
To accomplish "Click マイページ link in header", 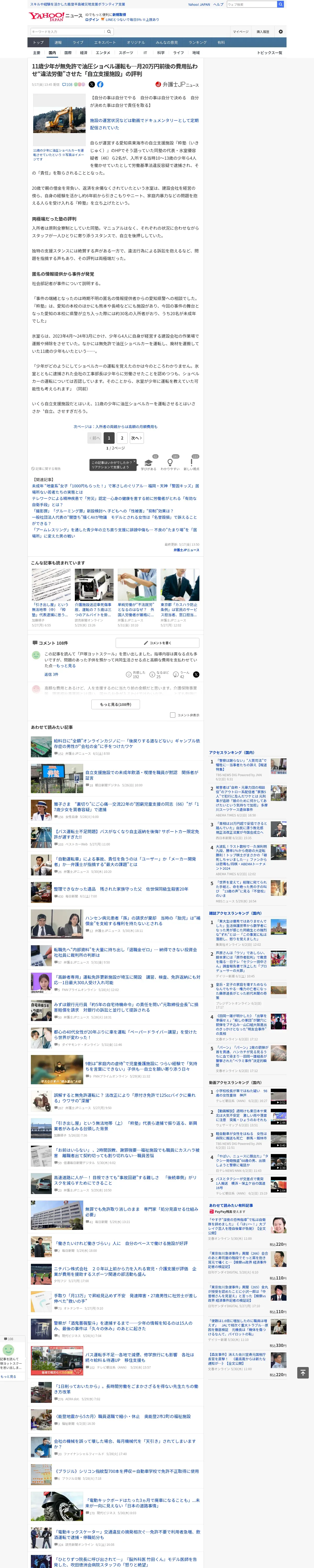I will click(240, 32).
